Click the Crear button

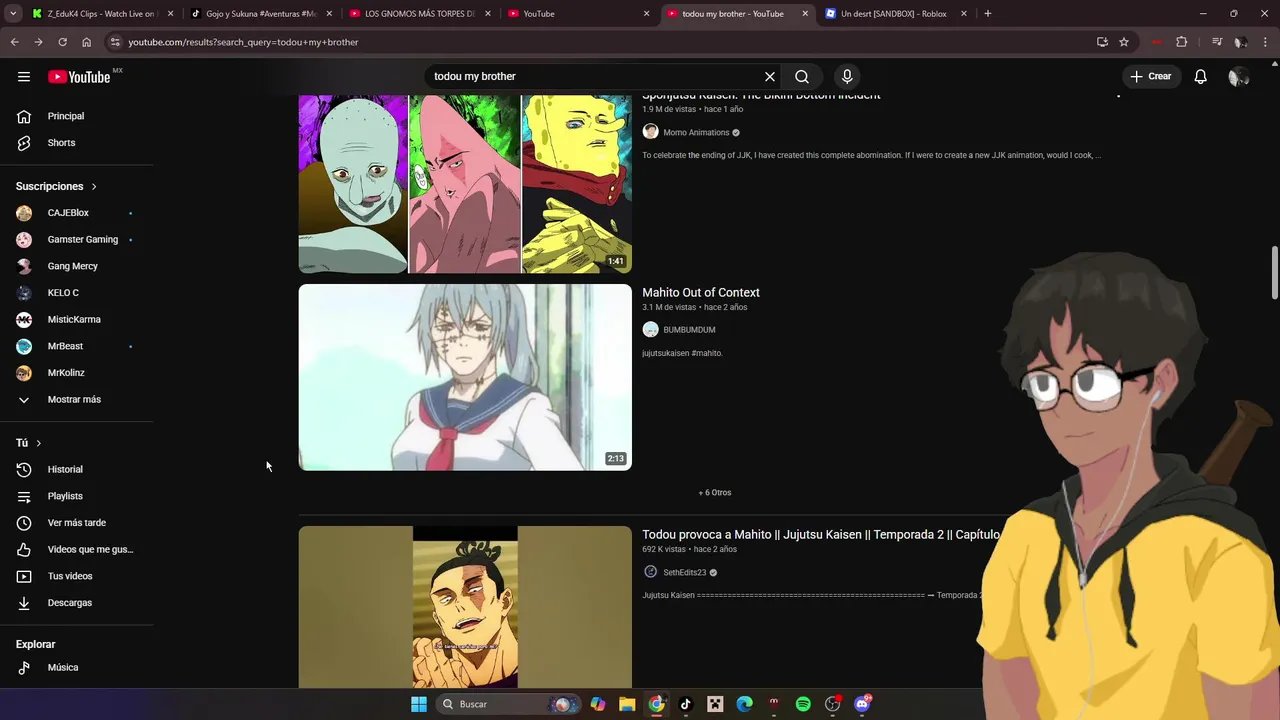coord(1150,76)
